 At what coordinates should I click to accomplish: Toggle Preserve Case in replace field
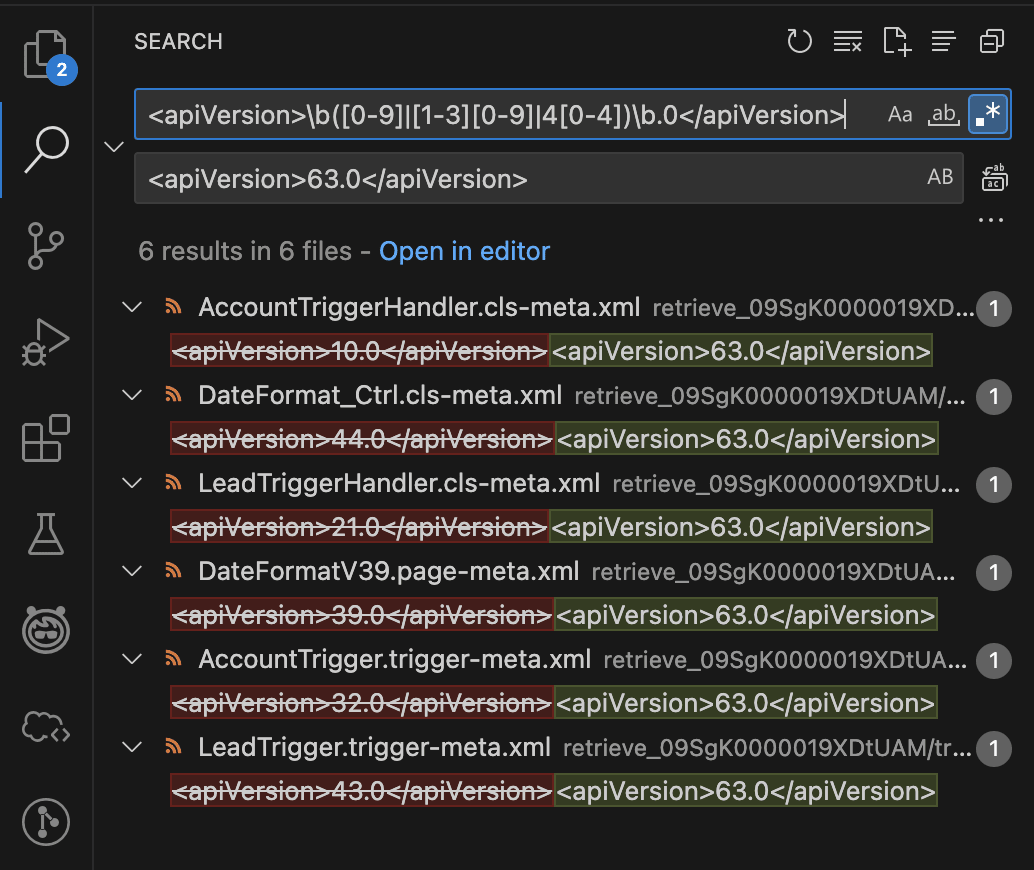pyautogui.click(x=940, y=178)
